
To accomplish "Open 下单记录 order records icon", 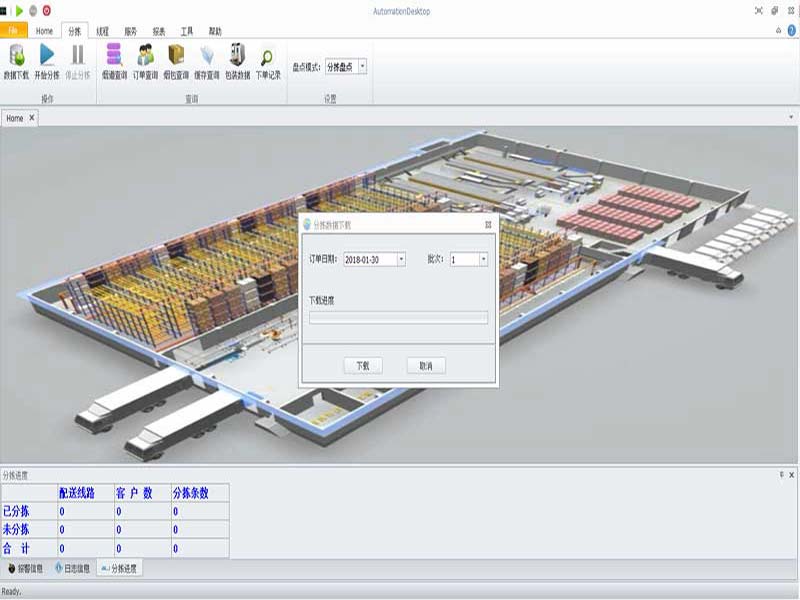I will click(267, 59).
